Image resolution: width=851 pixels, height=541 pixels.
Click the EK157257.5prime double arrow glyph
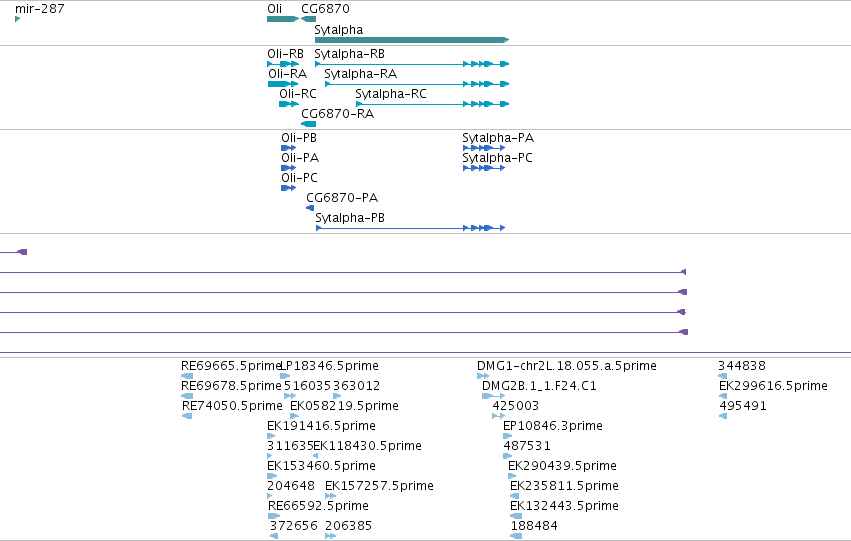(x=331, y=496)
